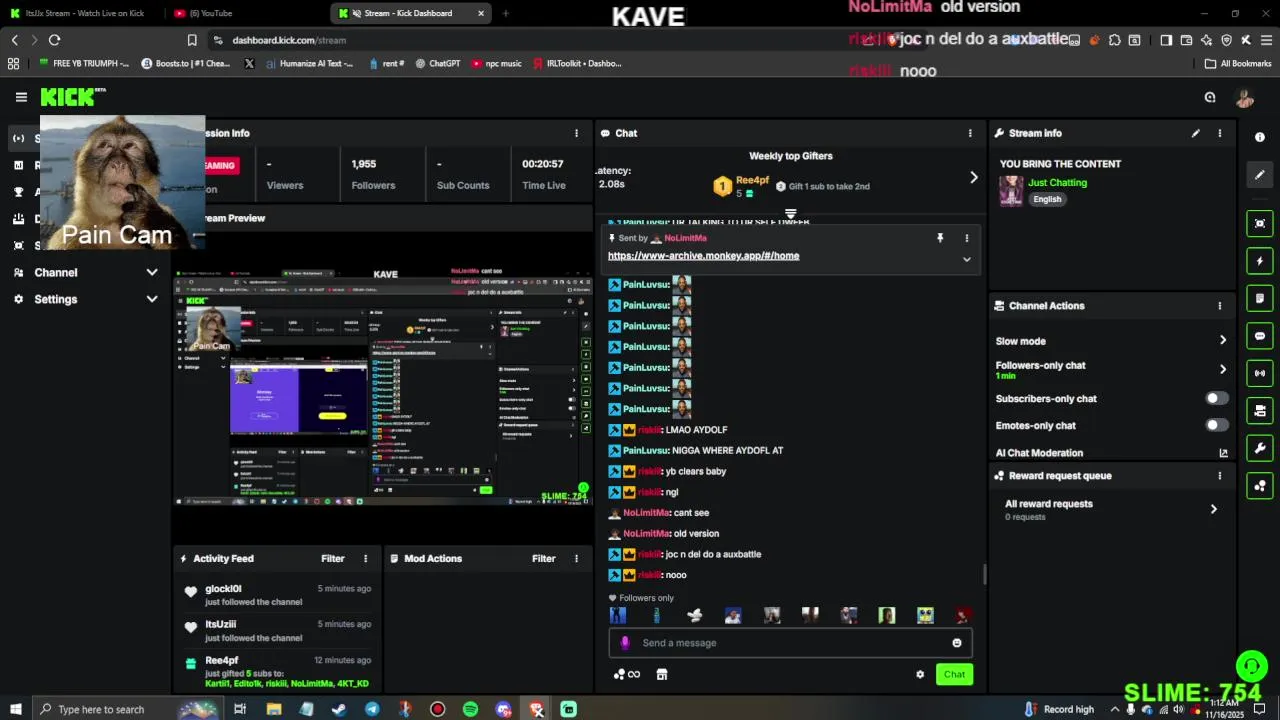Open Steam from the taskbar
The image size is (1280, 720).
point(339,709)
